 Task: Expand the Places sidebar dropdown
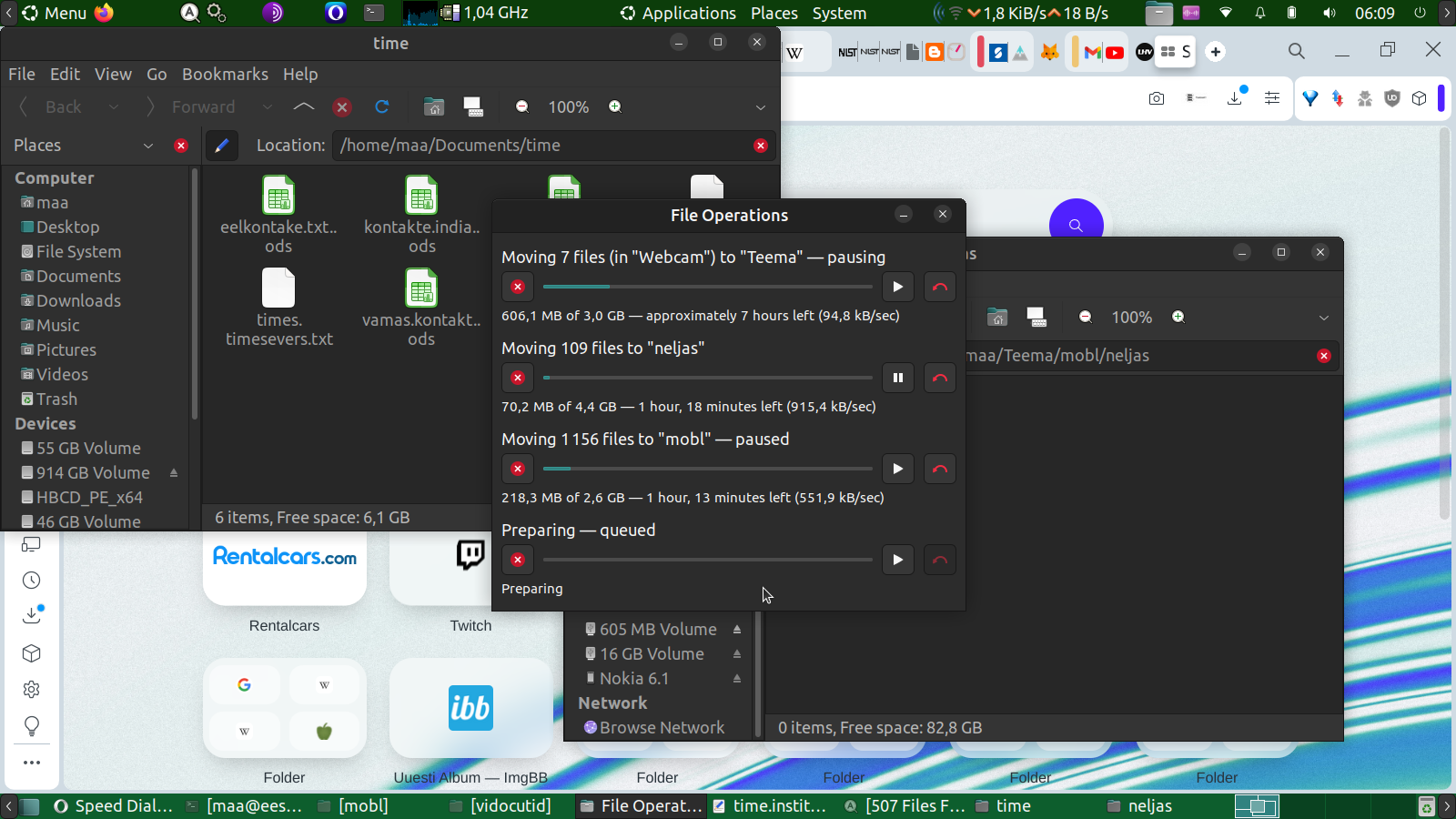[148, 146]
